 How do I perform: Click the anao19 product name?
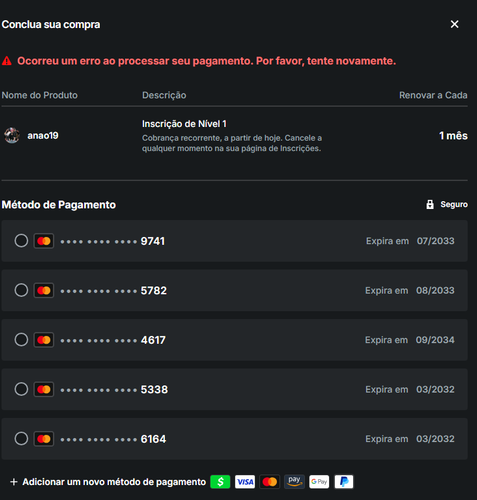[x=43, y=136]
